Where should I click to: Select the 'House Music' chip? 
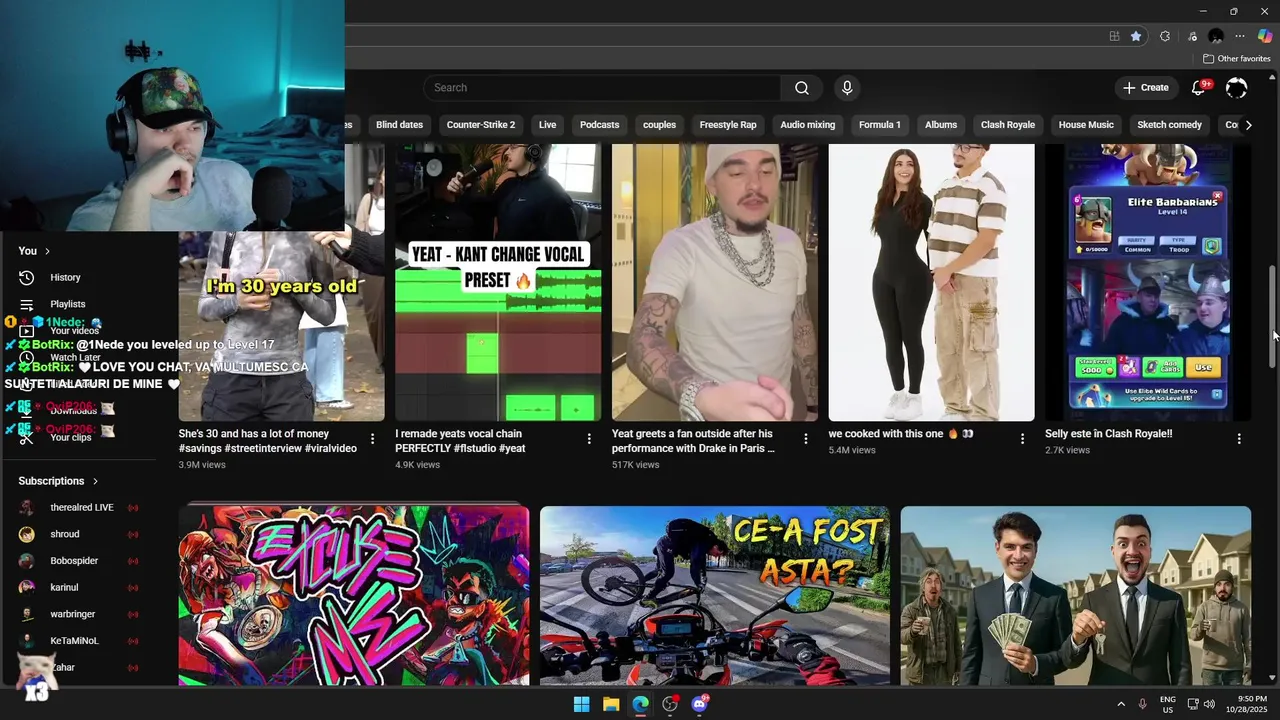[x=1086, y=125]
